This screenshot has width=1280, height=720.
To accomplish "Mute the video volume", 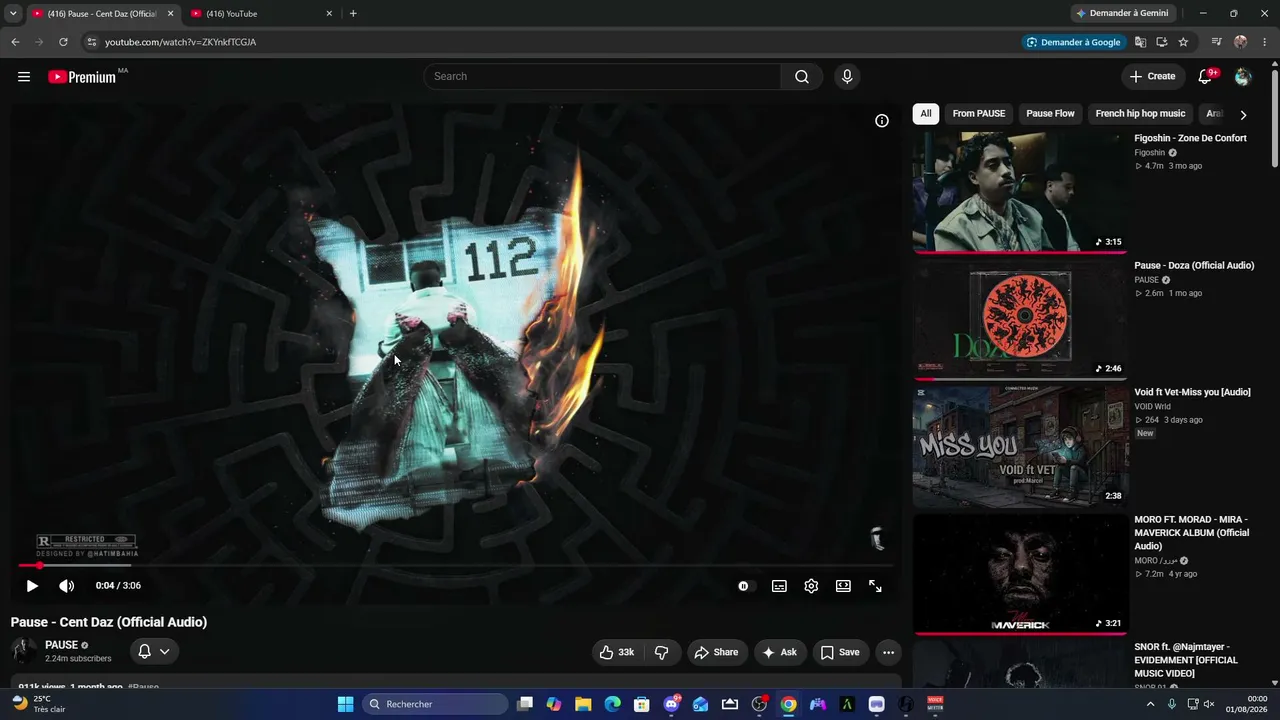I will (x=66, y=586).
